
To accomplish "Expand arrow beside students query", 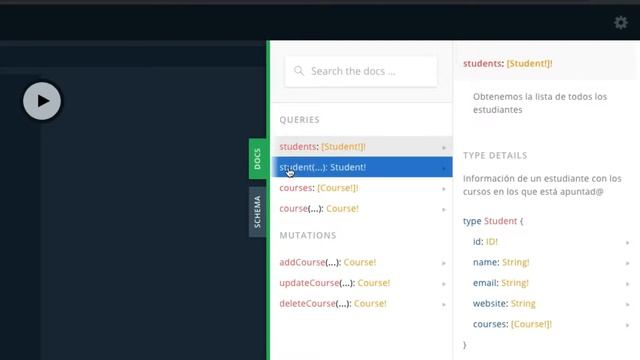I will coord(444,147).
